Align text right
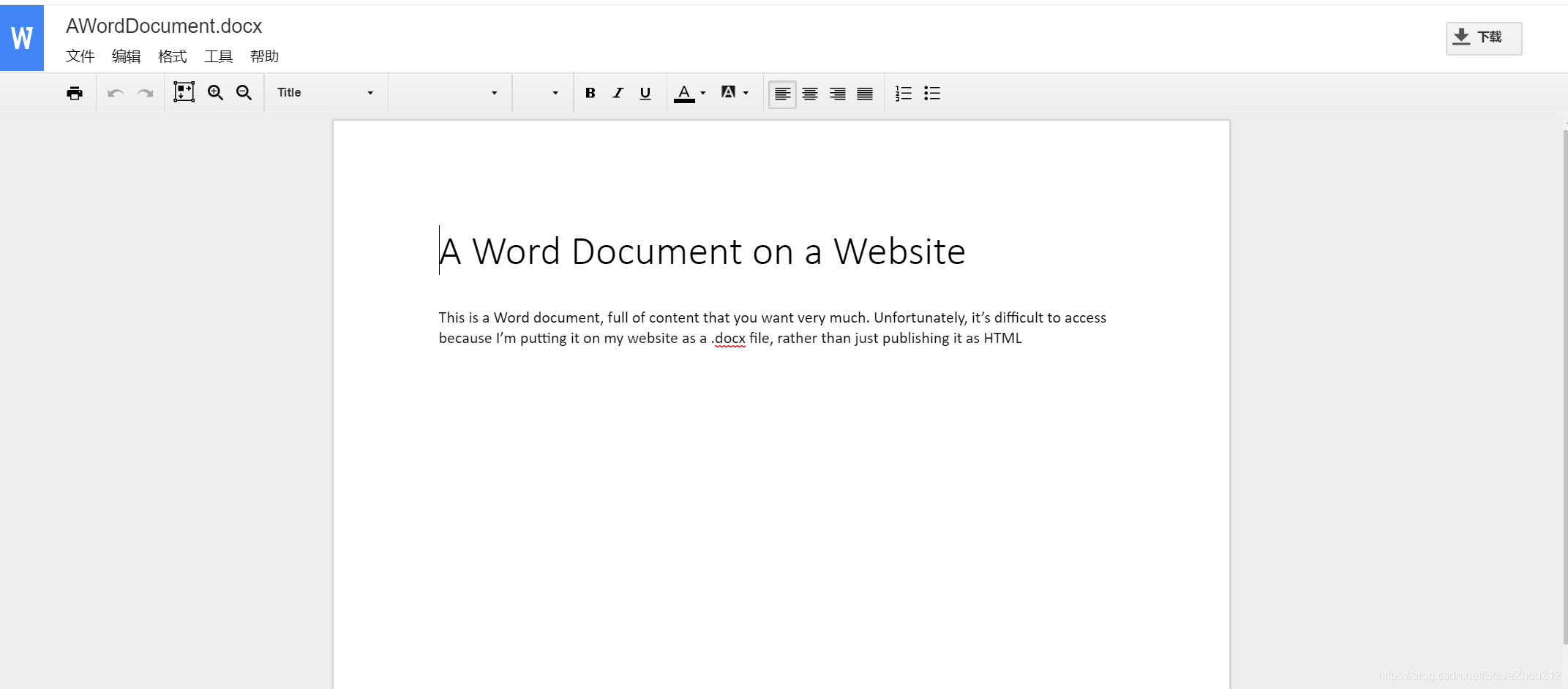 838,94
